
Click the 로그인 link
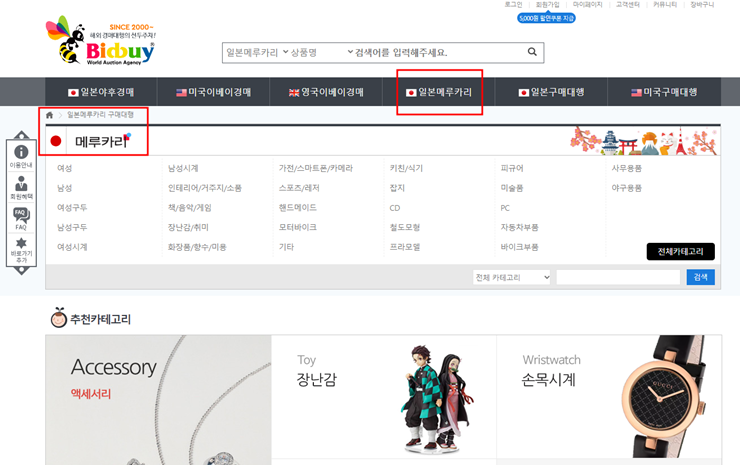[513, 5]
